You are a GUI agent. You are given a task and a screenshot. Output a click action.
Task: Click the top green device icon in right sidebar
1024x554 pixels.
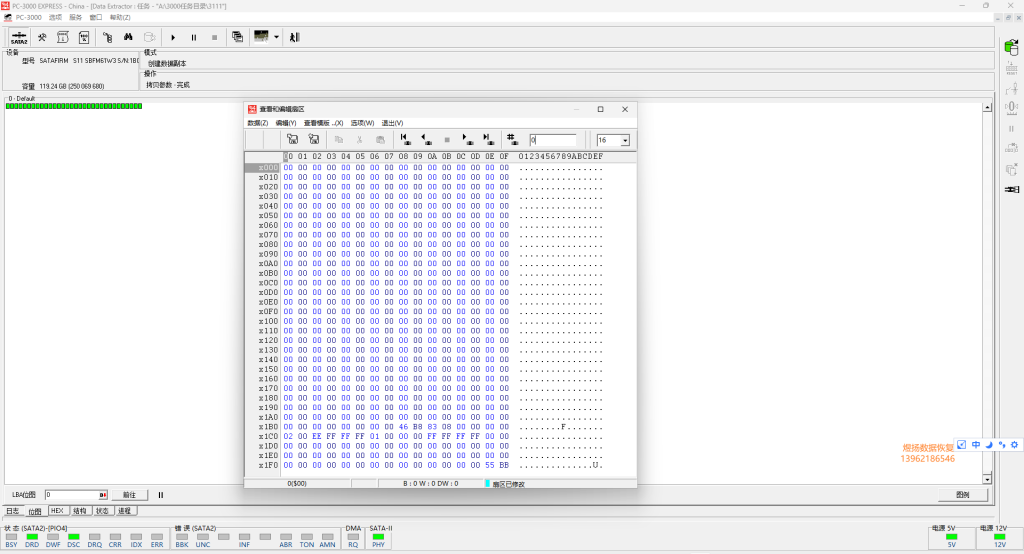(x=1012, y=47)
